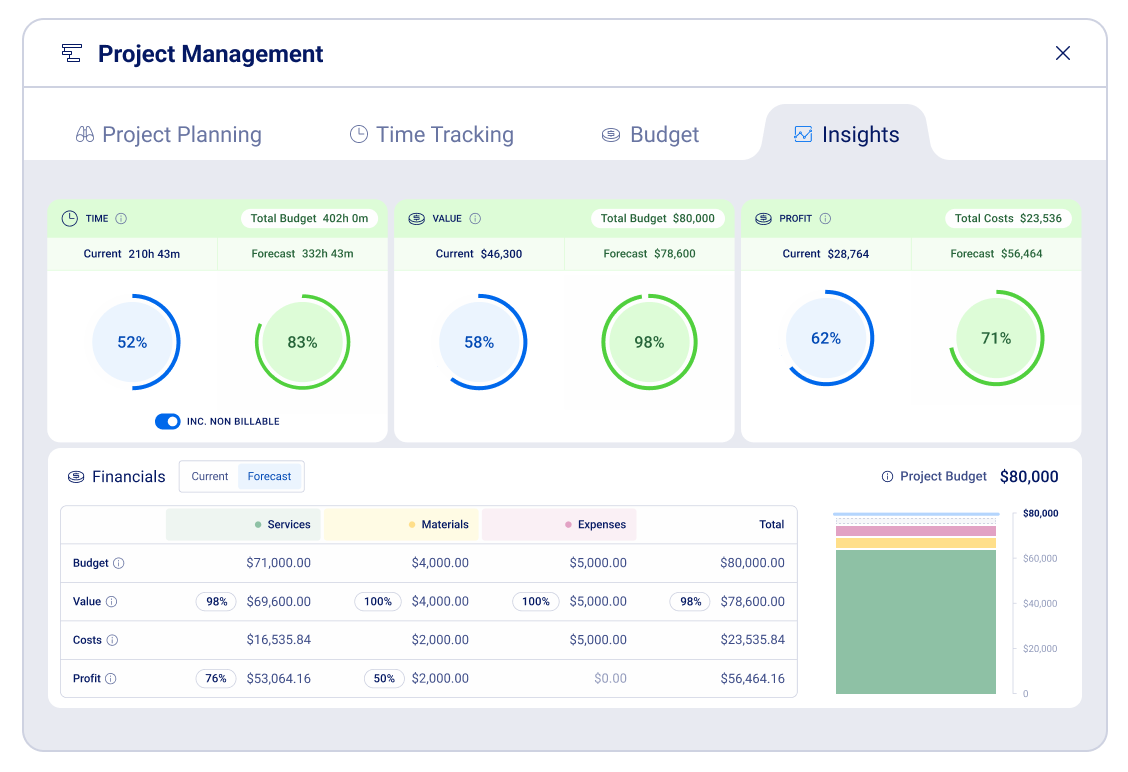Image resolution: width=1128 pixels, height=772 pixels.
Task: Click the info icon next to Budget row
Action: 119,563
